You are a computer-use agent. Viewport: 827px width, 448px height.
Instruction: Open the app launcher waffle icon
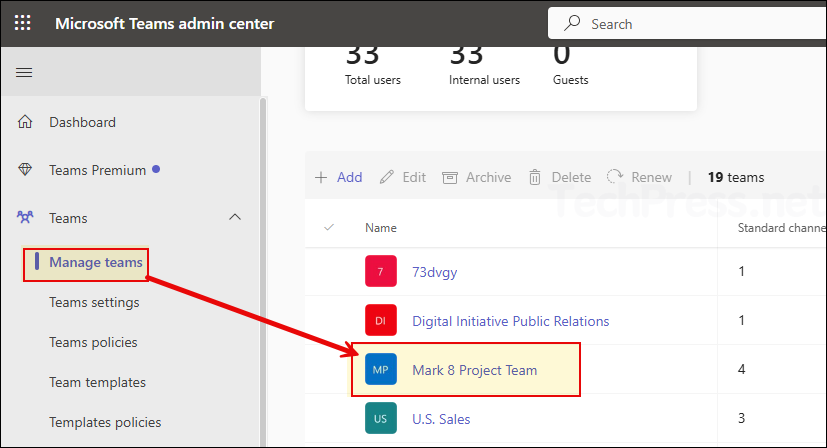(23, 23)
